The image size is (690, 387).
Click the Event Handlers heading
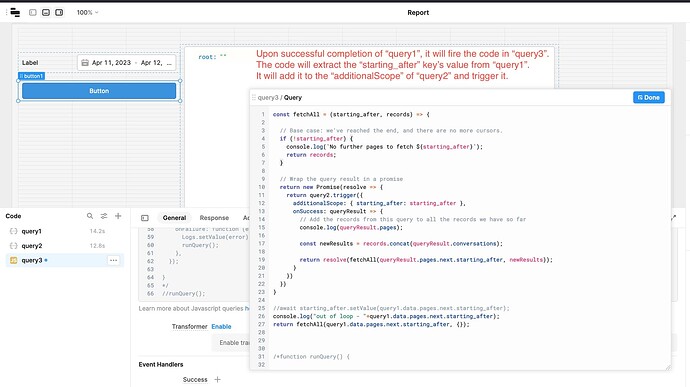(161, 365)
